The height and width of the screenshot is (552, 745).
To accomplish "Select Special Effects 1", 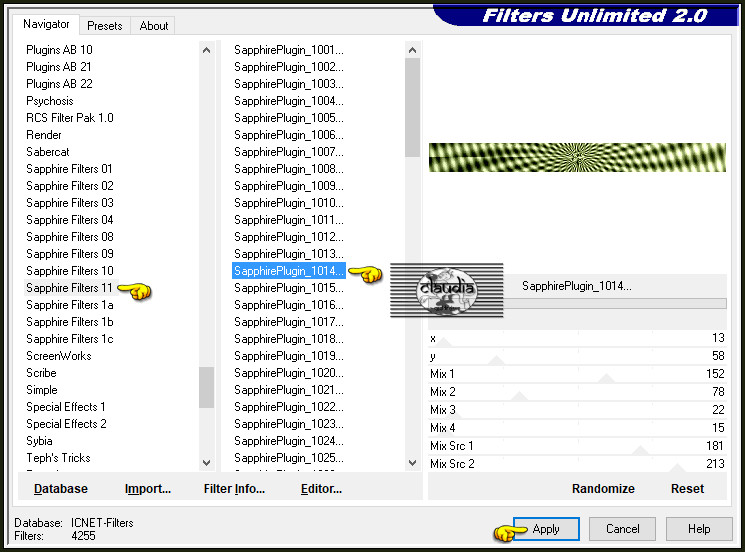I will point(66,407).
